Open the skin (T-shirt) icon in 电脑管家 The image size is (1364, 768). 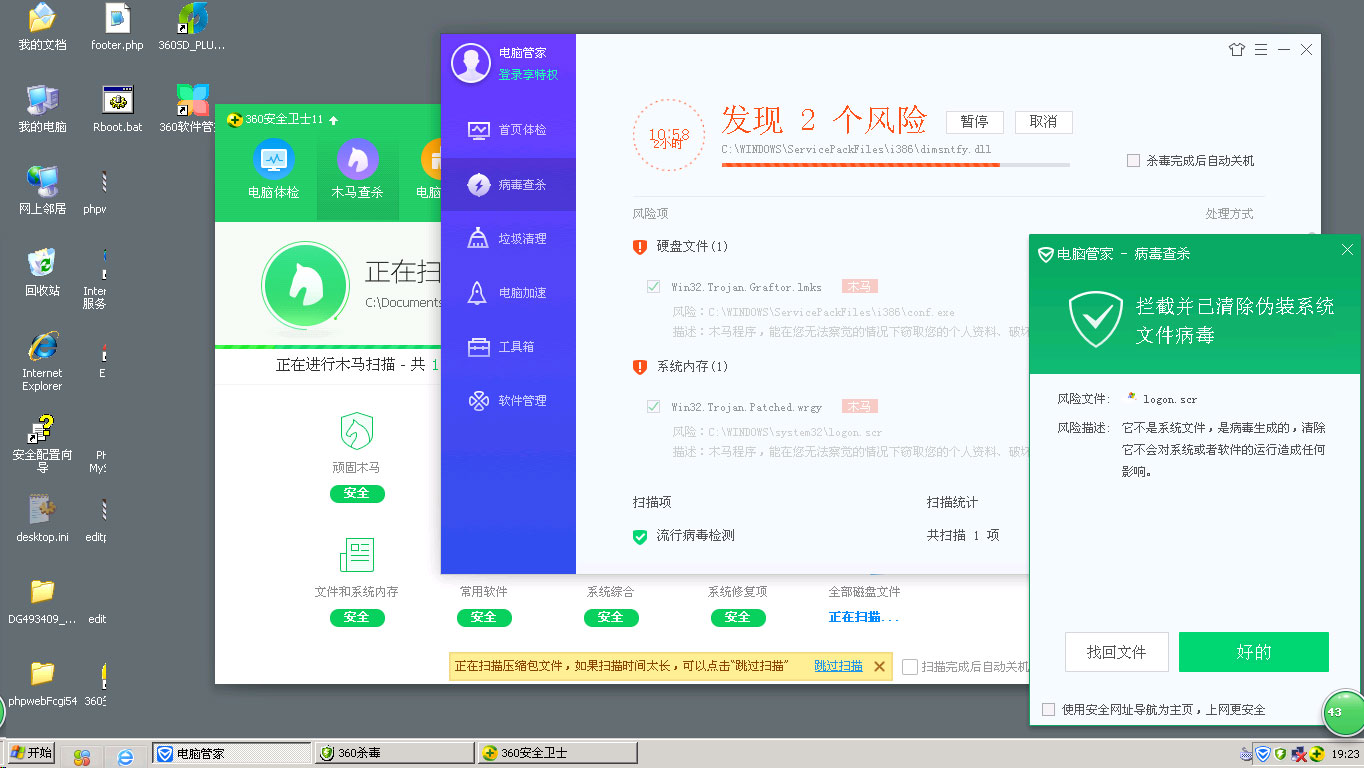click(x=1237, y=49)
